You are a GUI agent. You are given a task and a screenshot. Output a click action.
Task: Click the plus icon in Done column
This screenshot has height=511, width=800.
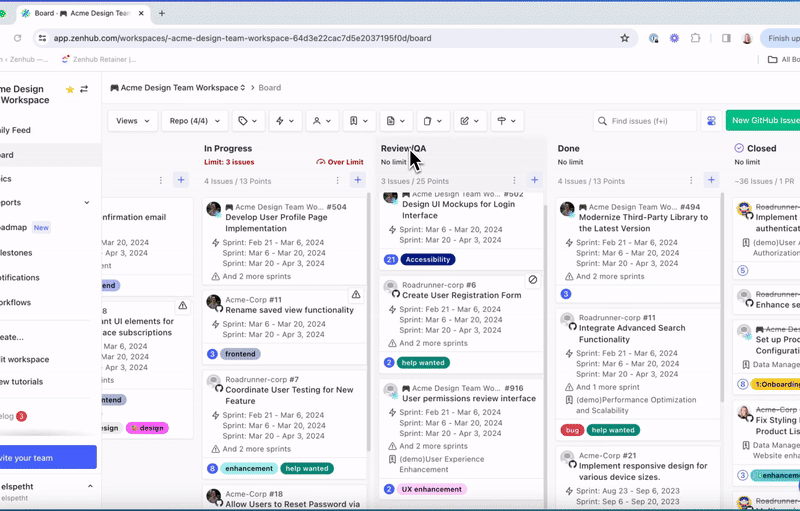(711, 180)
